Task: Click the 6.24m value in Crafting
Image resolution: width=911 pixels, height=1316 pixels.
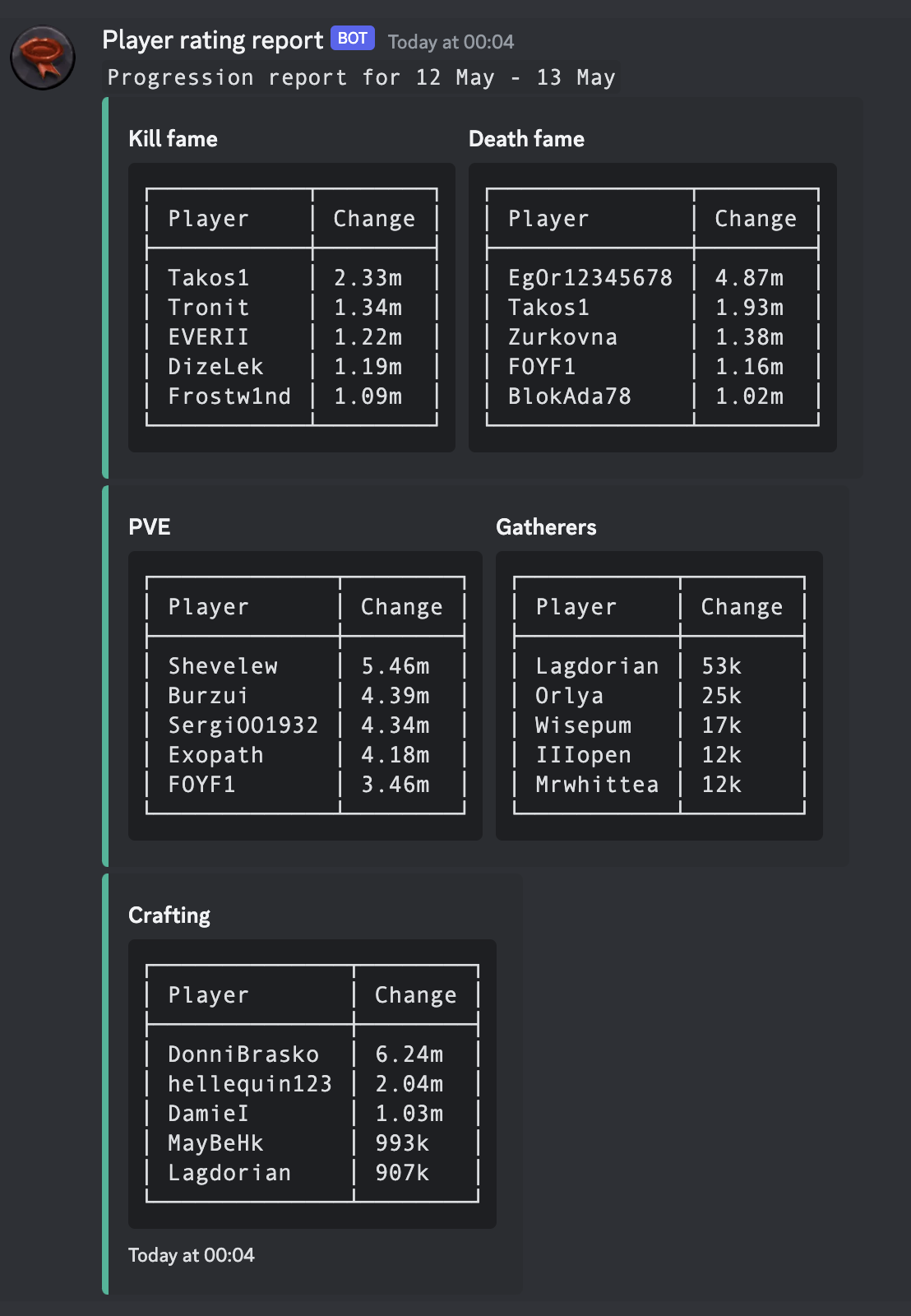Action: tap(409, 1054)
